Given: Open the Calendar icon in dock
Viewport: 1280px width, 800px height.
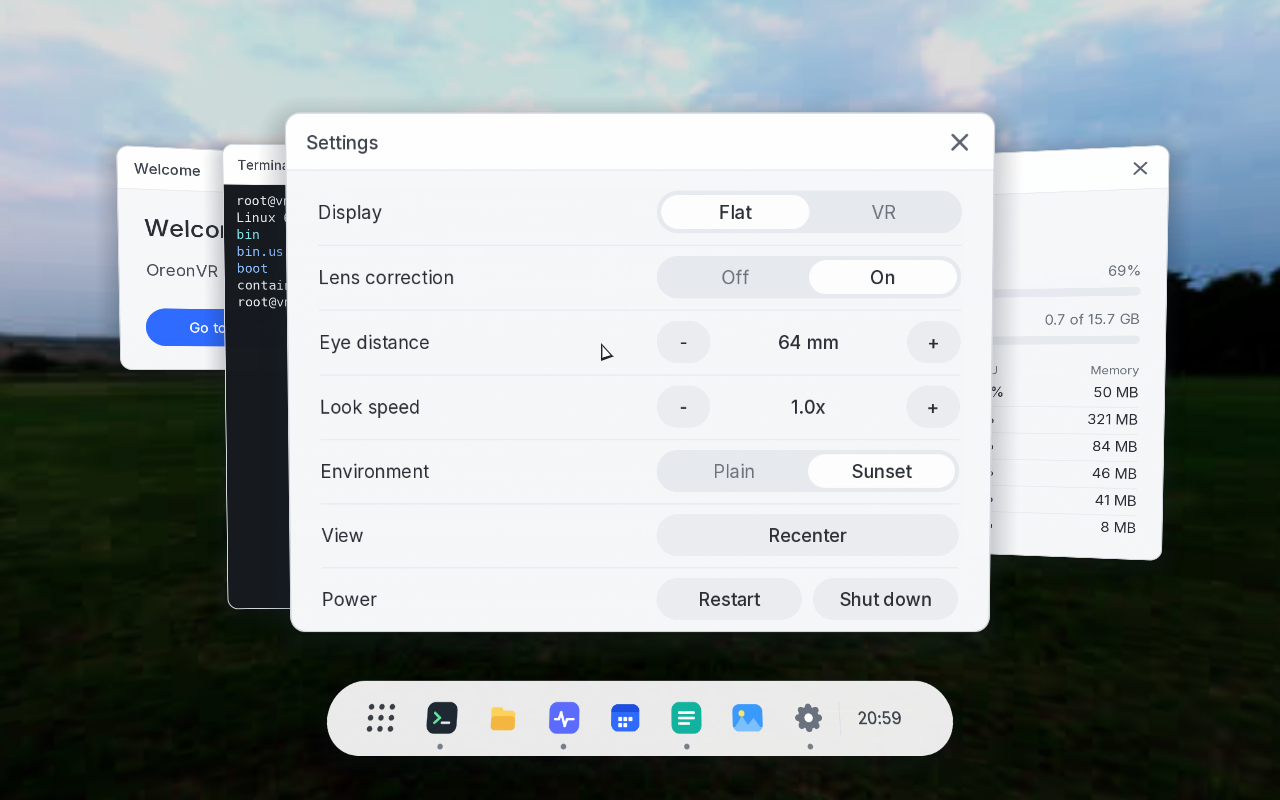Looking at the screenshot, I should 625,718.
